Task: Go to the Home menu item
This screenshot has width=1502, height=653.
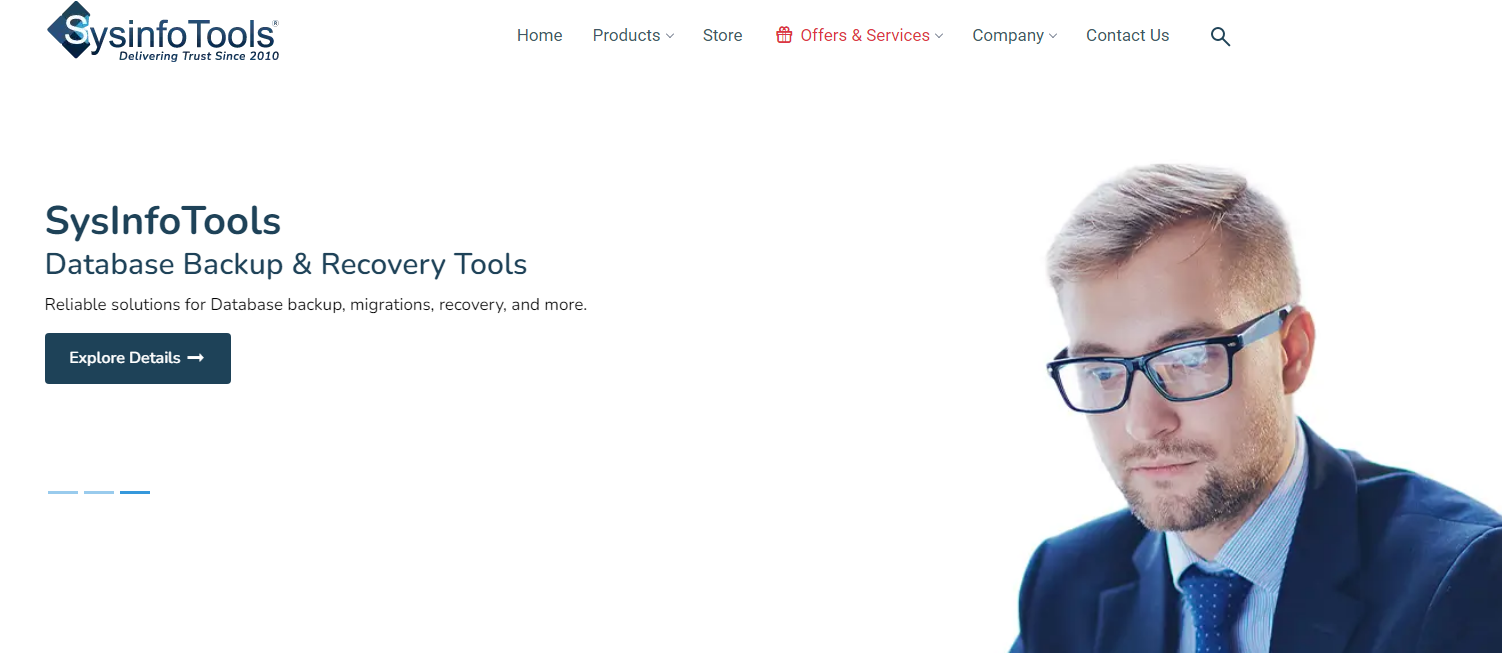Action: (x=540, y=35)
